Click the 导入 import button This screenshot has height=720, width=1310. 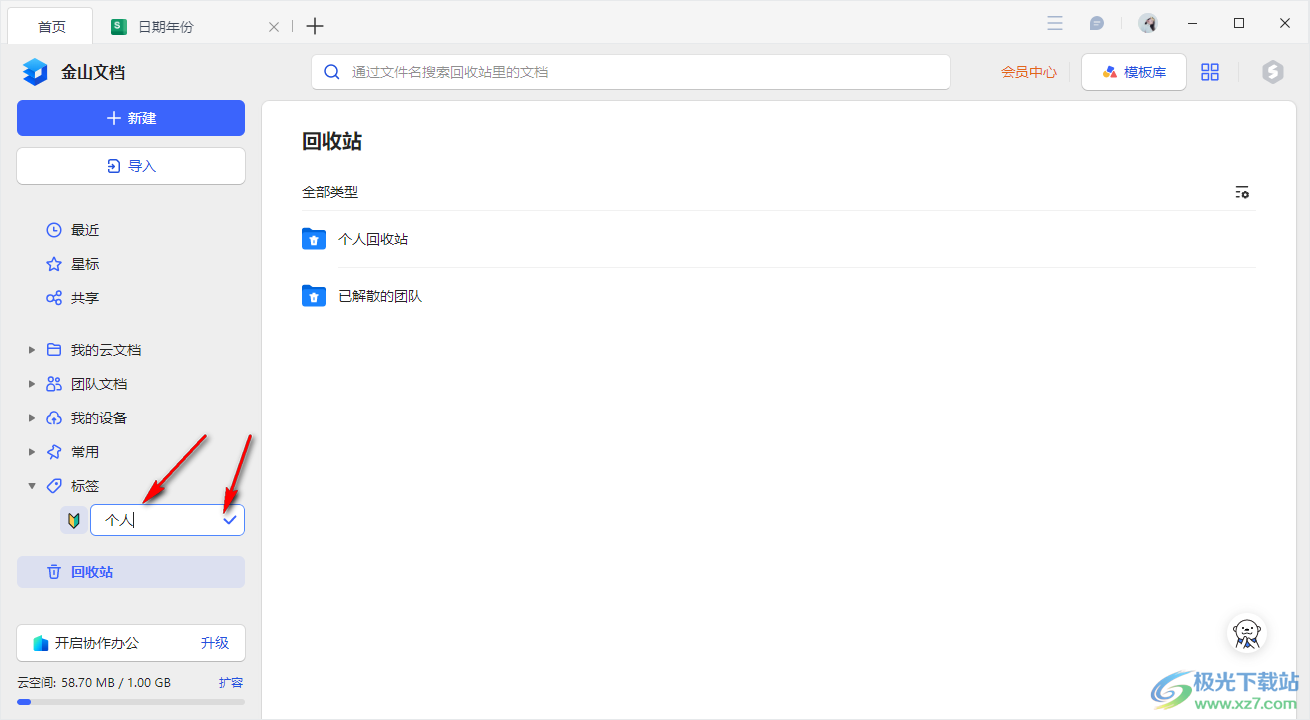[131, 166]
